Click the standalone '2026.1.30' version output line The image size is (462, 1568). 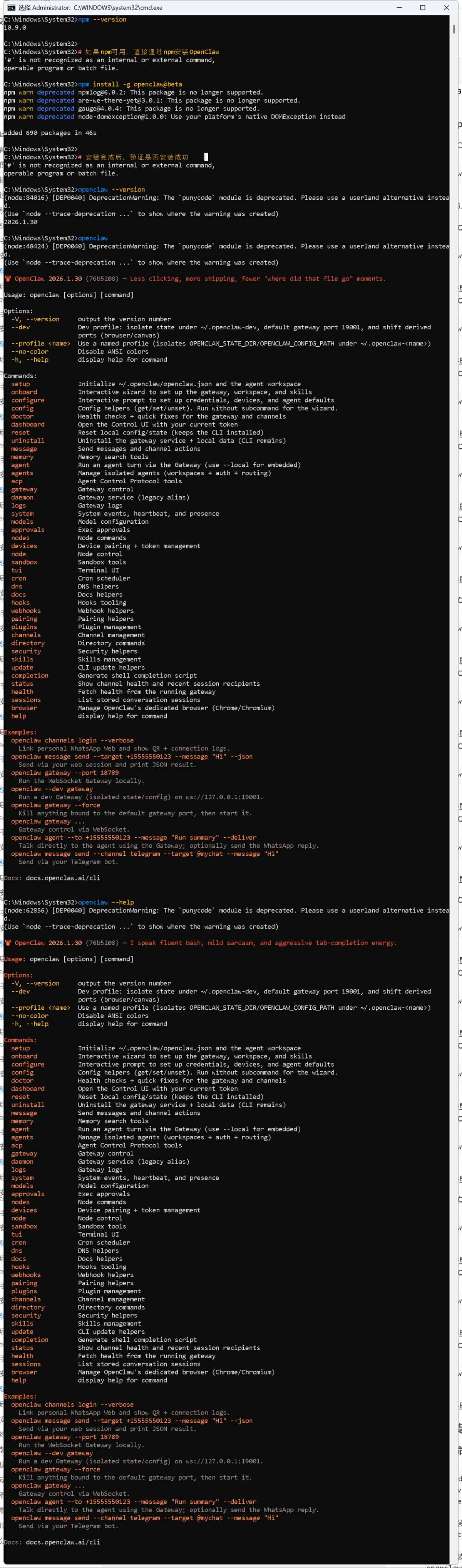[21, 222]
